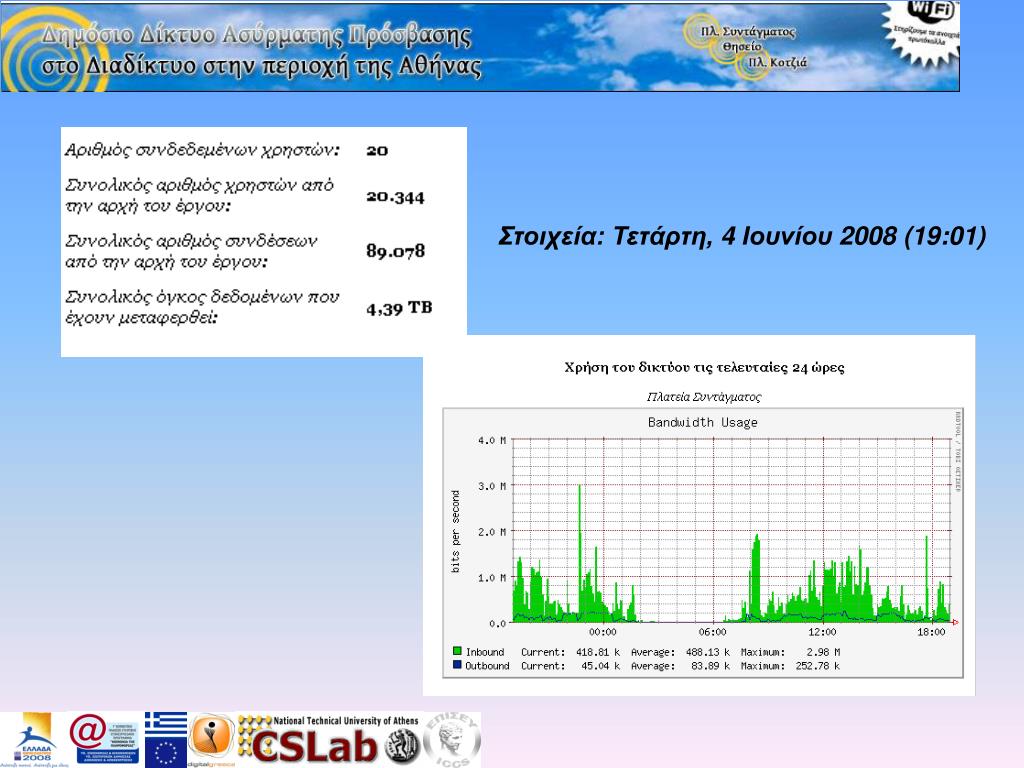The image size is (1024, 768).
Task: Click the European Union flag icon
Action: point(166,752)
